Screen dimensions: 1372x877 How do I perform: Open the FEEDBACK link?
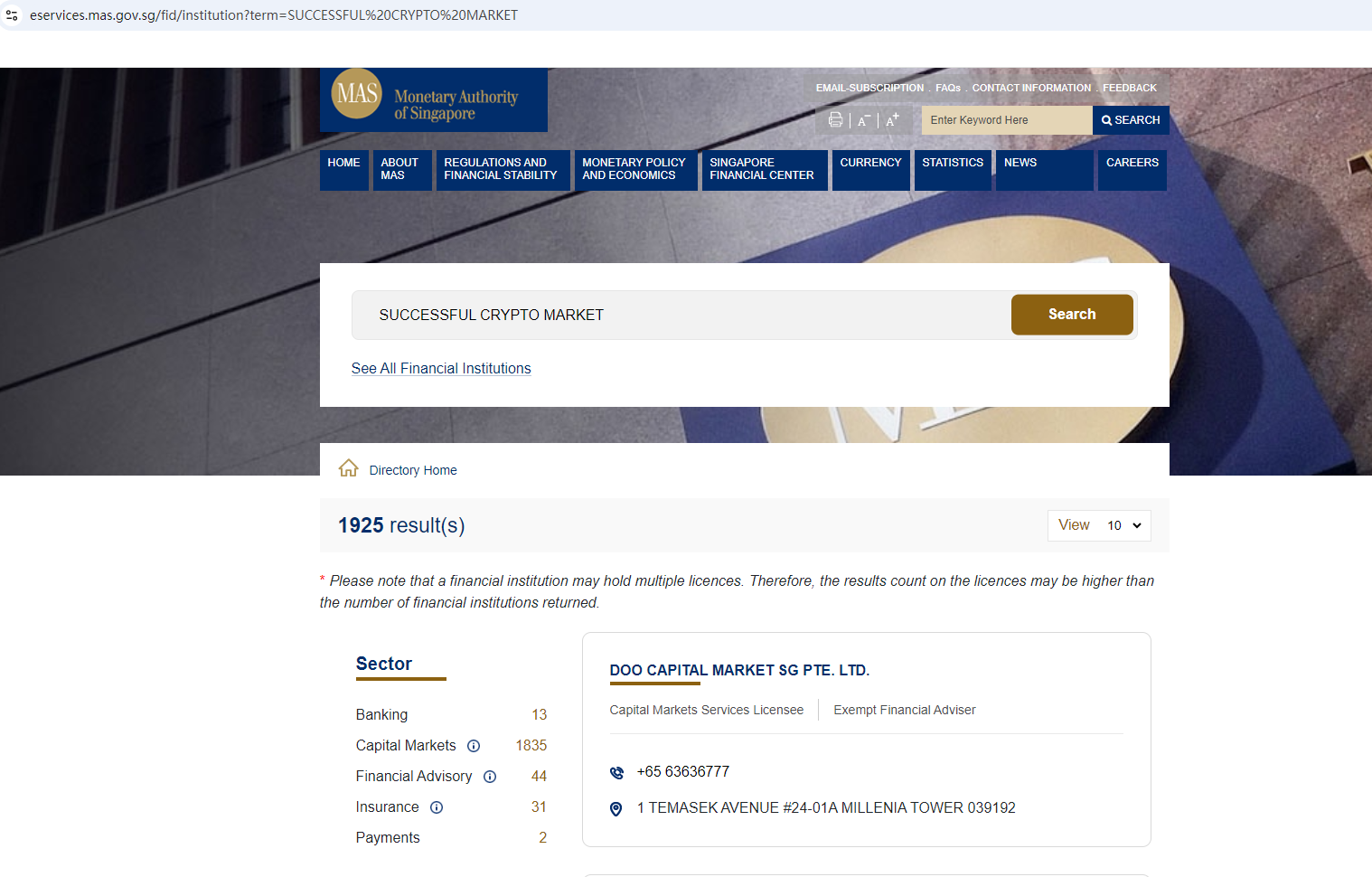point(1130,88)
